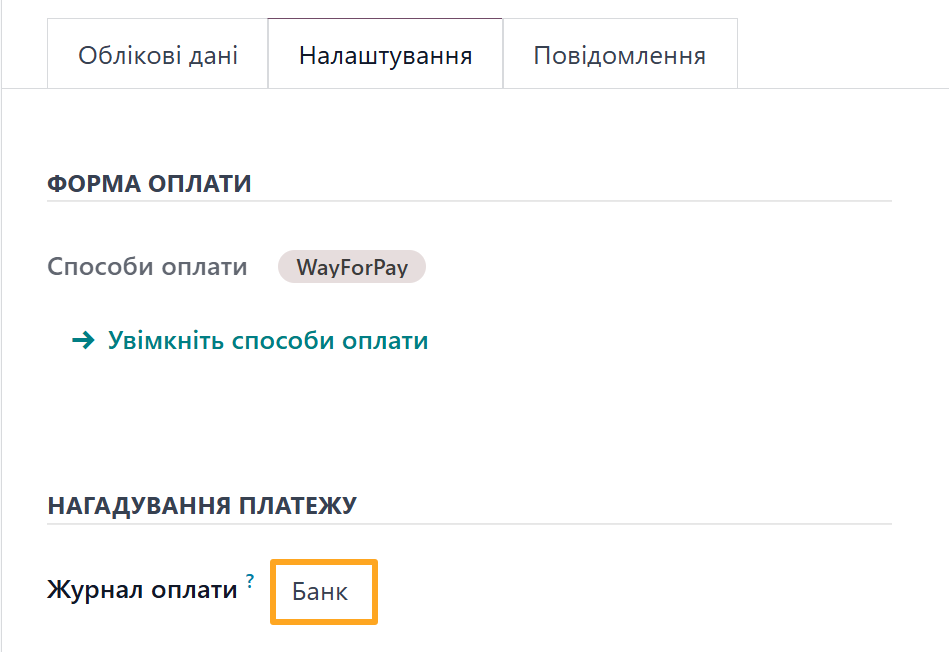Select the "WayForPay" payment method tag
This screenshot has width=949, height=652.
click(x=351, y=266)
